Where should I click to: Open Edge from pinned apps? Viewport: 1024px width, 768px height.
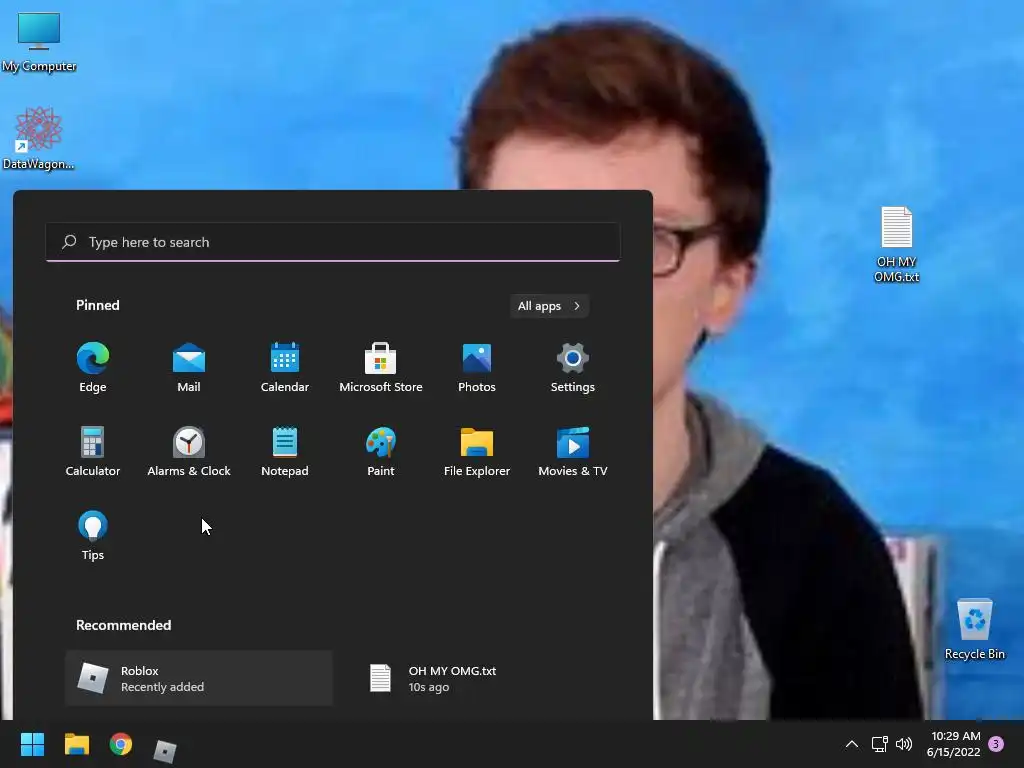tap(93, 367)
